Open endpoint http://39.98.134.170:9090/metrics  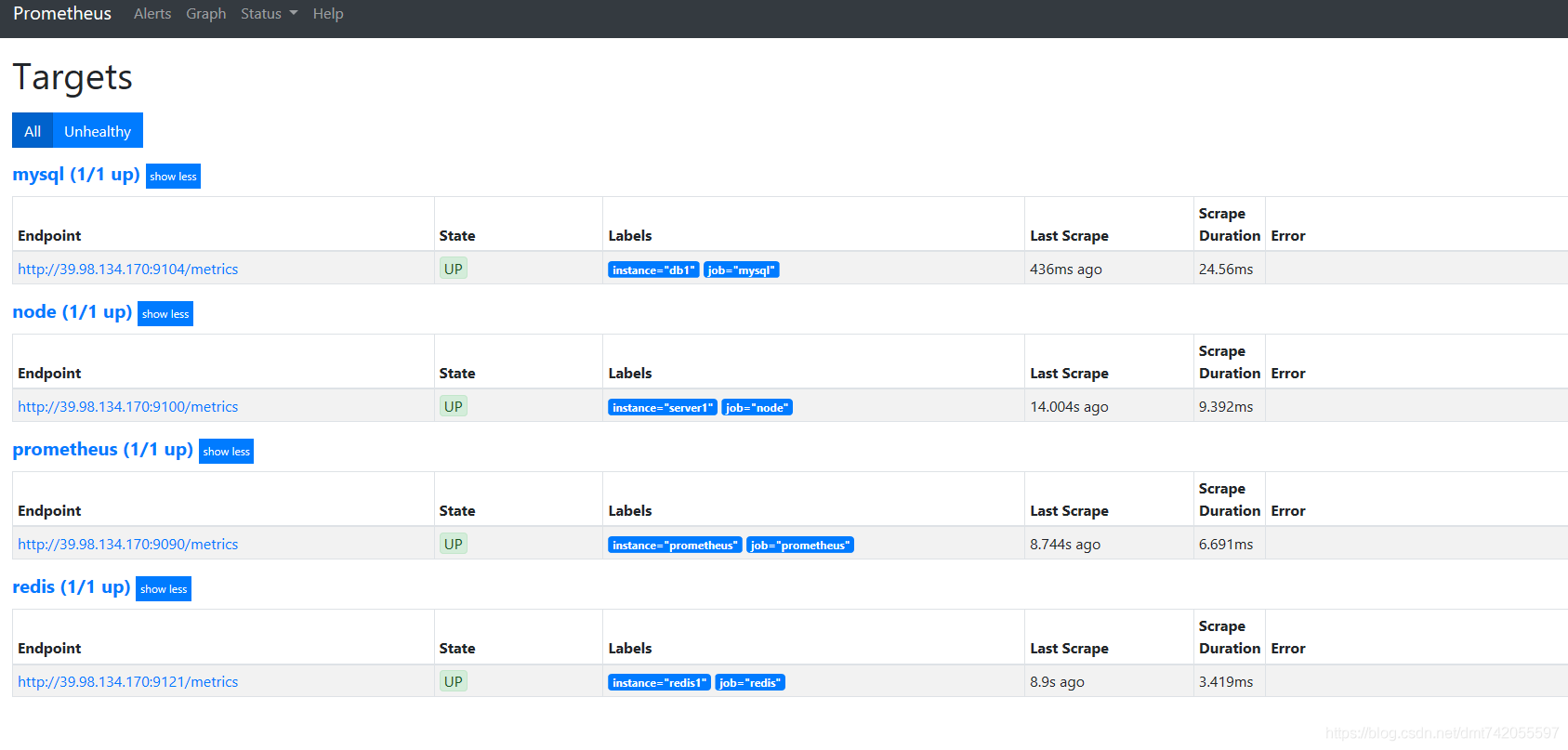tap(128, 545)
